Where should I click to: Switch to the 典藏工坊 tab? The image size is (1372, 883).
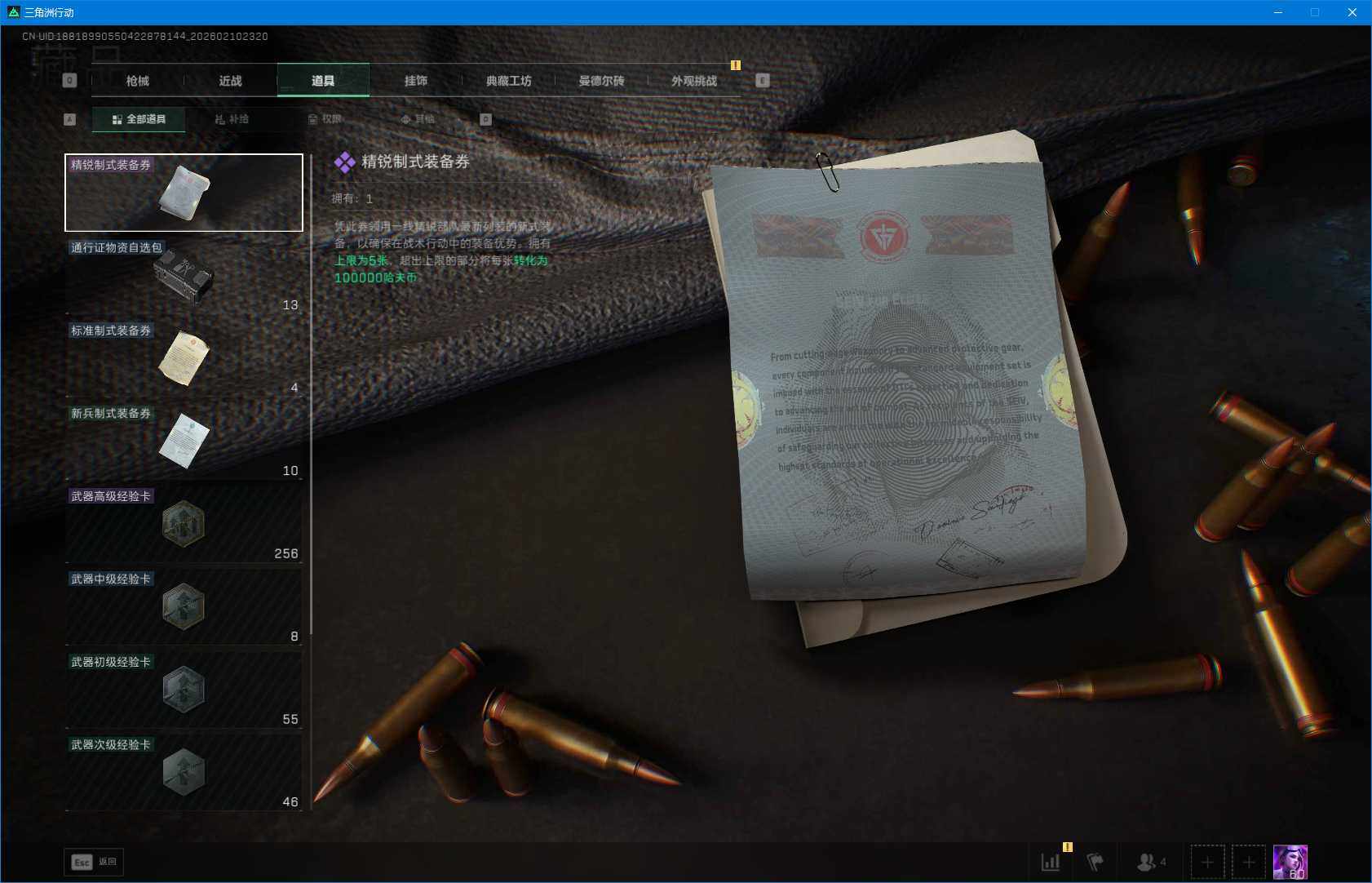[510, 81]
